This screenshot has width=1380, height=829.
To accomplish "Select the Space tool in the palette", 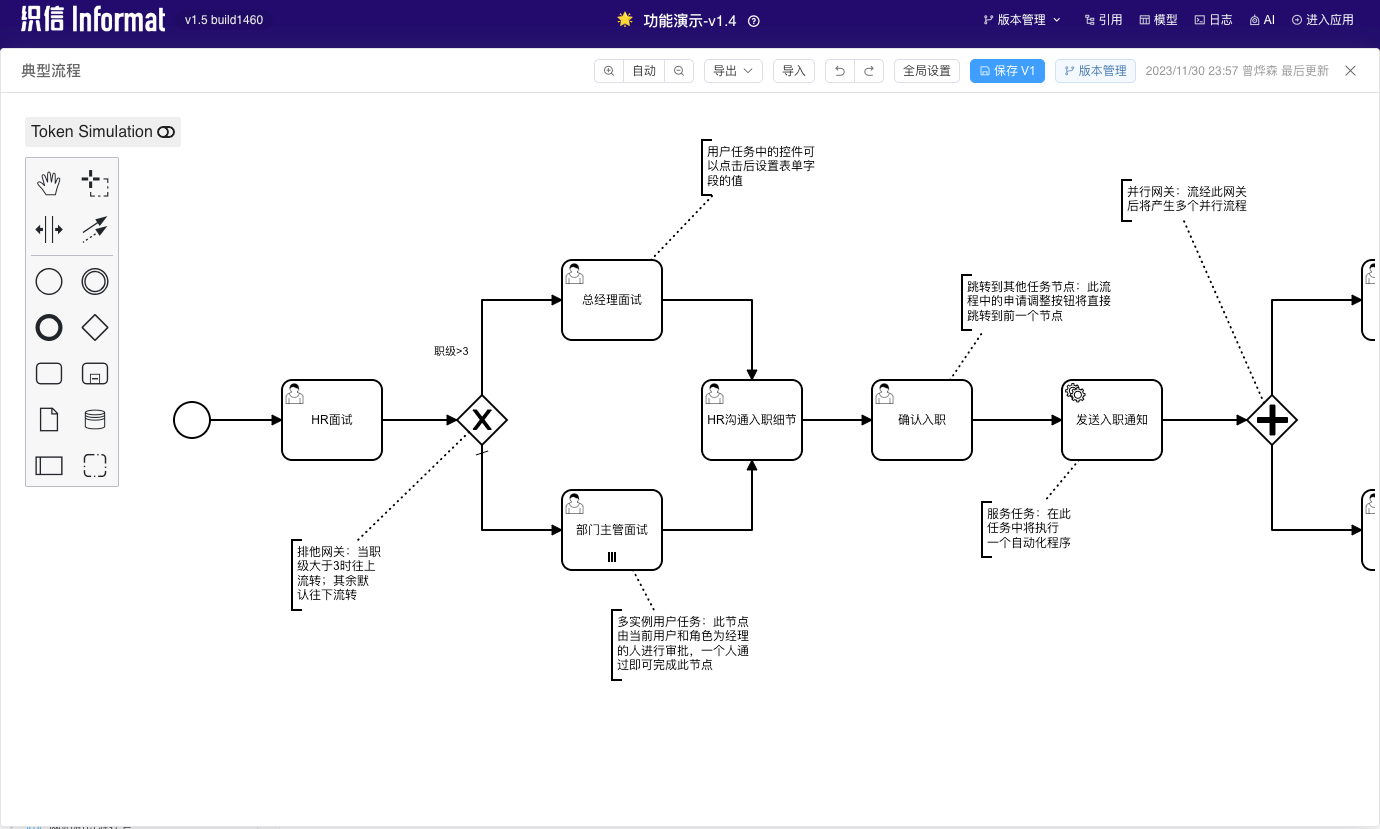I will 48,229.
